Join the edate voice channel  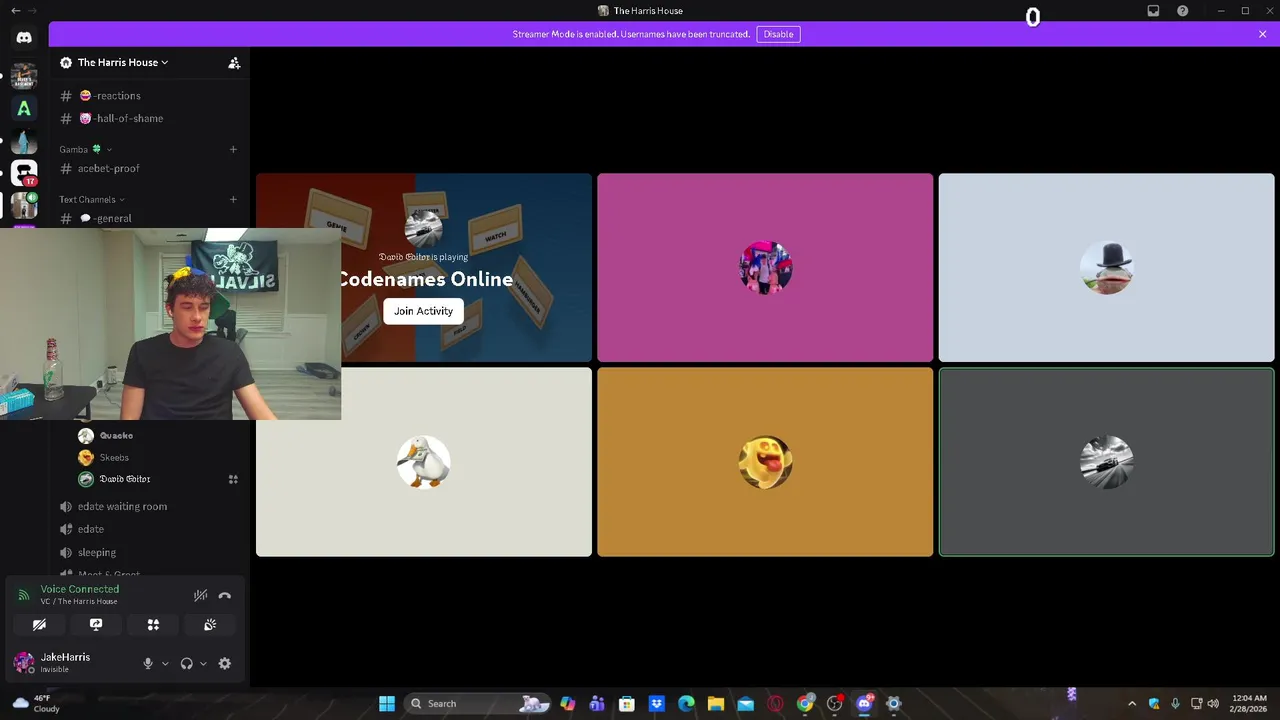[149, 529]
